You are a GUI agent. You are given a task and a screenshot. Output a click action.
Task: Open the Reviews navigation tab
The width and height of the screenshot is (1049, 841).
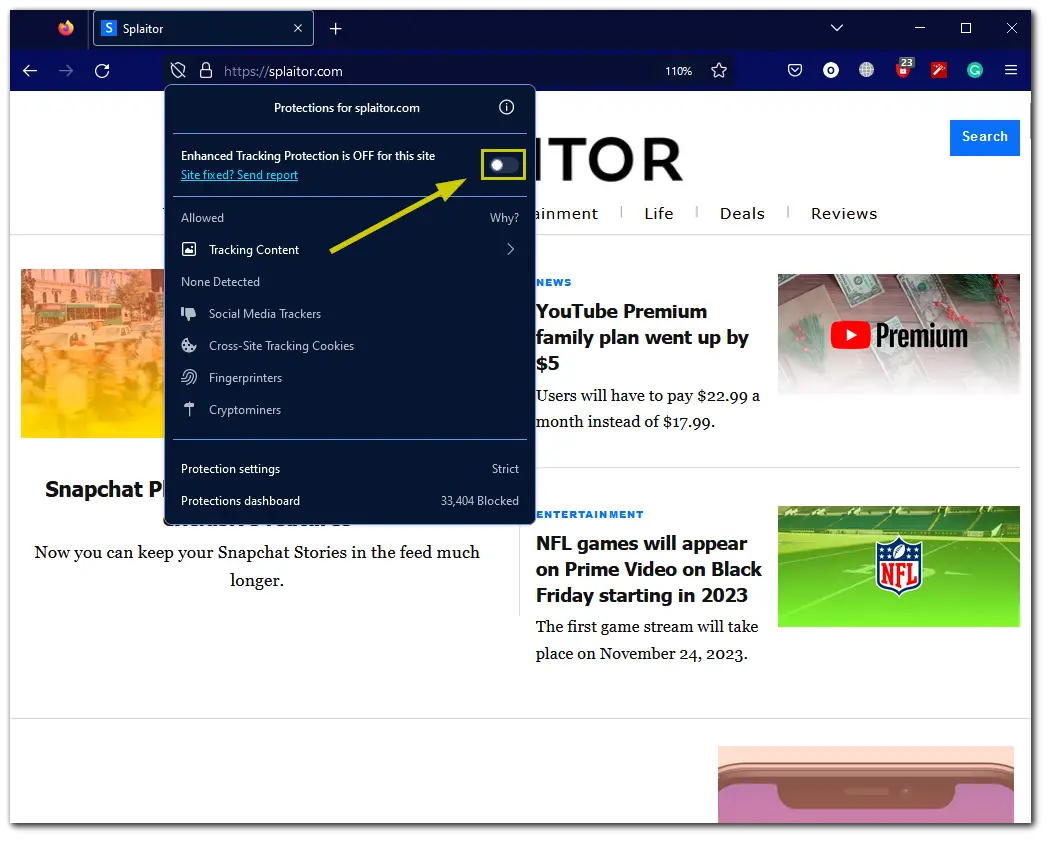[844, 213]
